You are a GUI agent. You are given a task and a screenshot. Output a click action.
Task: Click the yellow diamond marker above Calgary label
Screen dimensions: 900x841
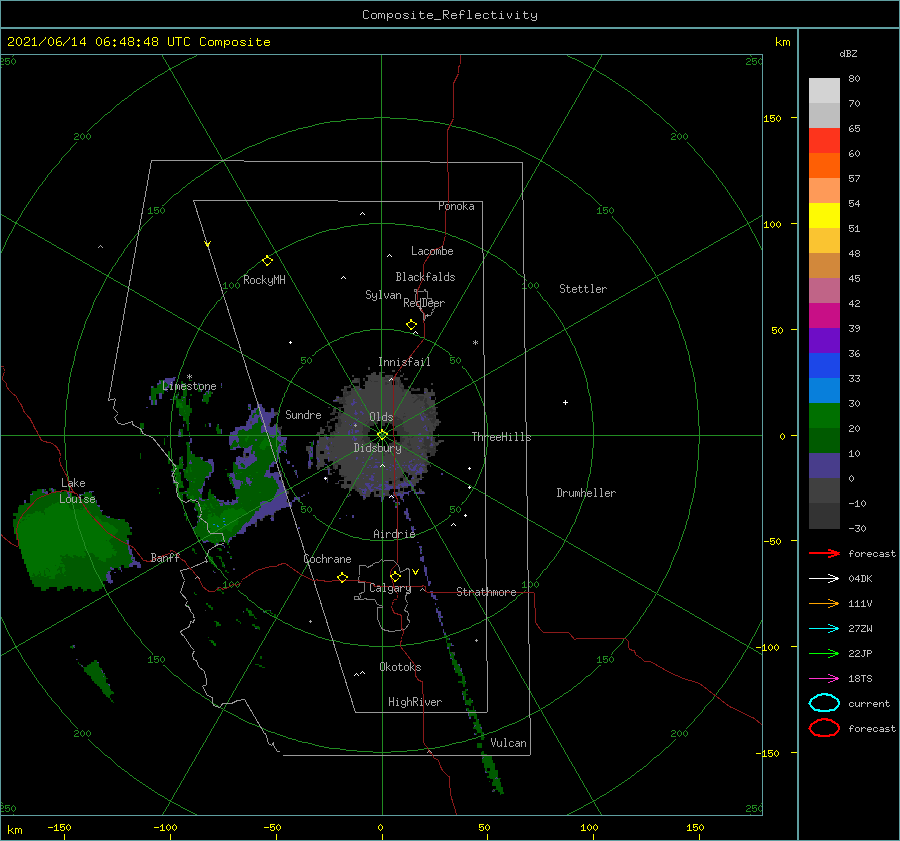(395, 576)
